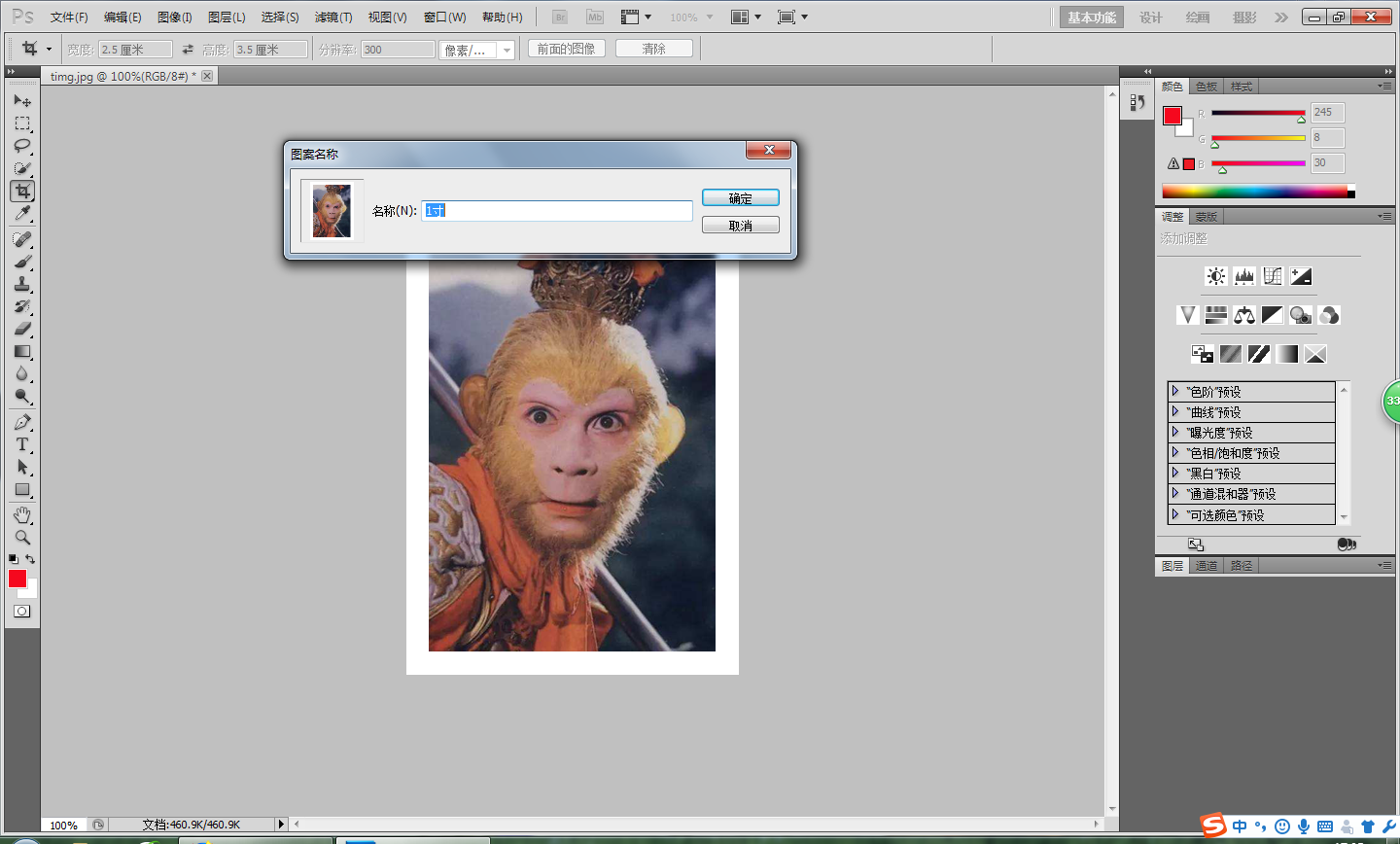The width and height of the screenshot is (1400, 844).
Task: Cancel the pattern name dialog with 取消
Action: coord(741,226)
